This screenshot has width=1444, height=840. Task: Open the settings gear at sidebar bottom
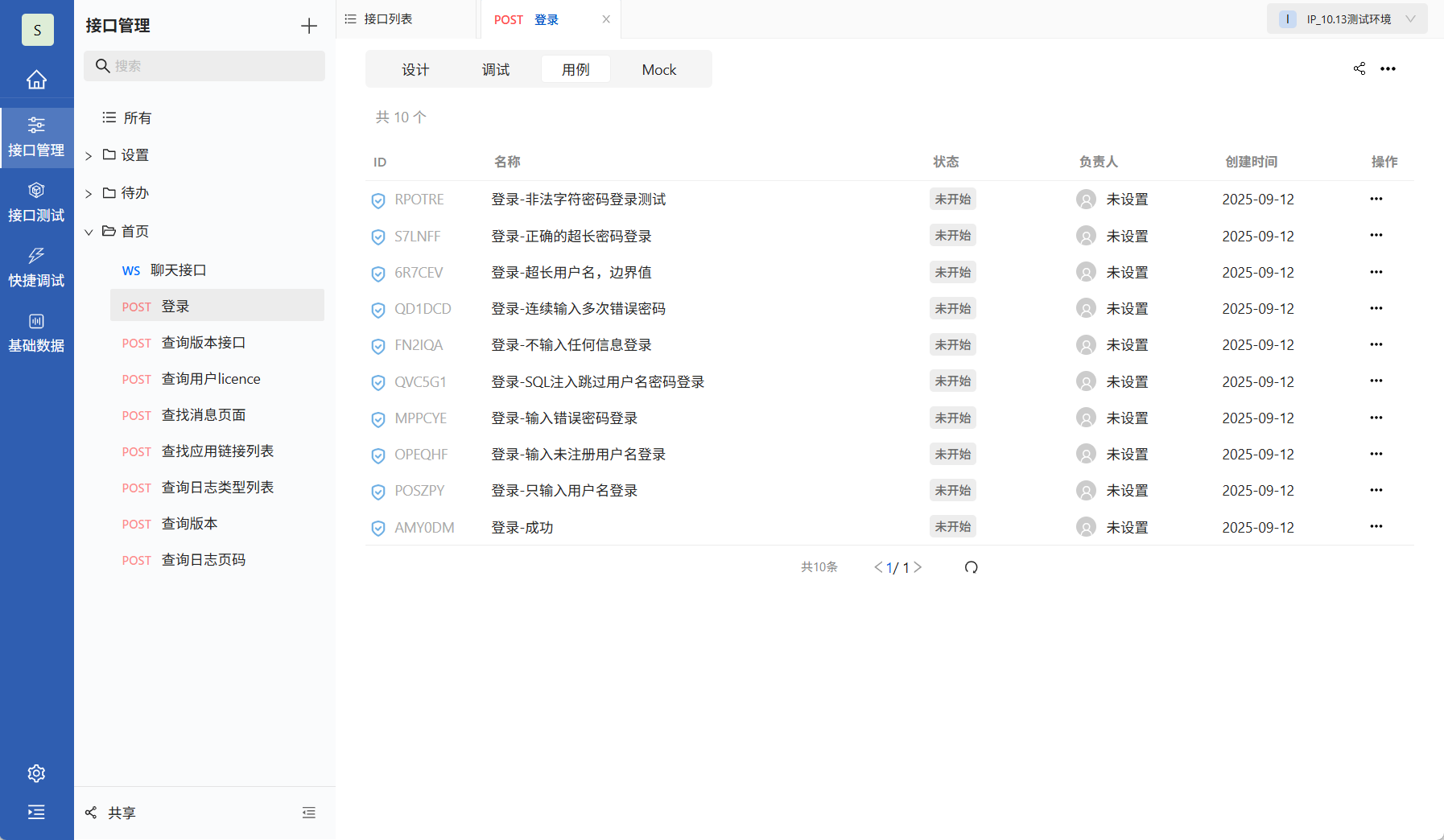36,772
